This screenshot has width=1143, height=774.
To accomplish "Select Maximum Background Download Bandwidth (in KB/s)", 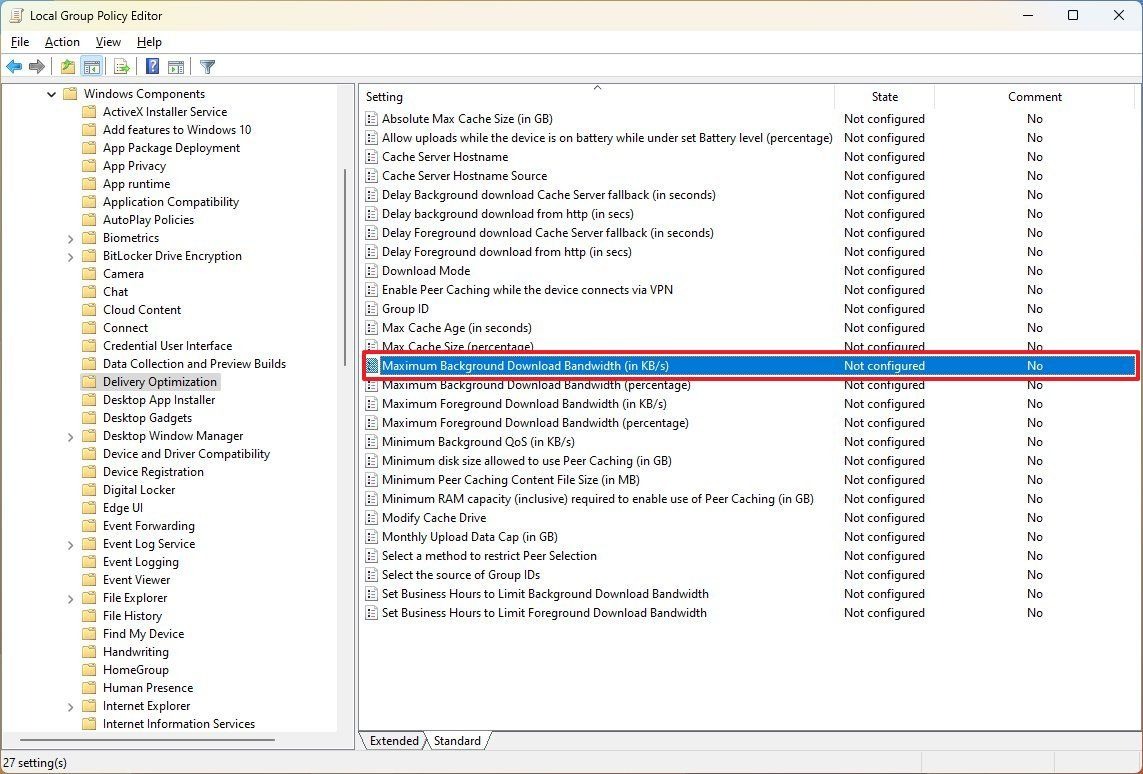I will pos(749,366).
